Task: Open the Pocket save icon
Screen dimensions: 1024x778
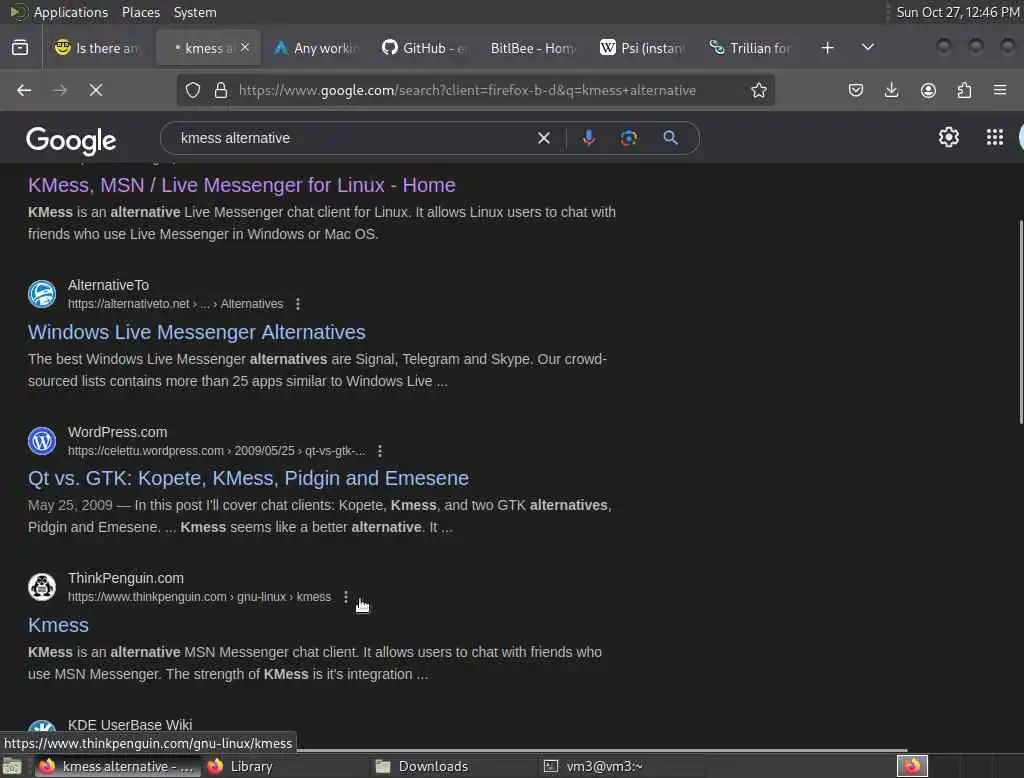Action: click(856, 90)
